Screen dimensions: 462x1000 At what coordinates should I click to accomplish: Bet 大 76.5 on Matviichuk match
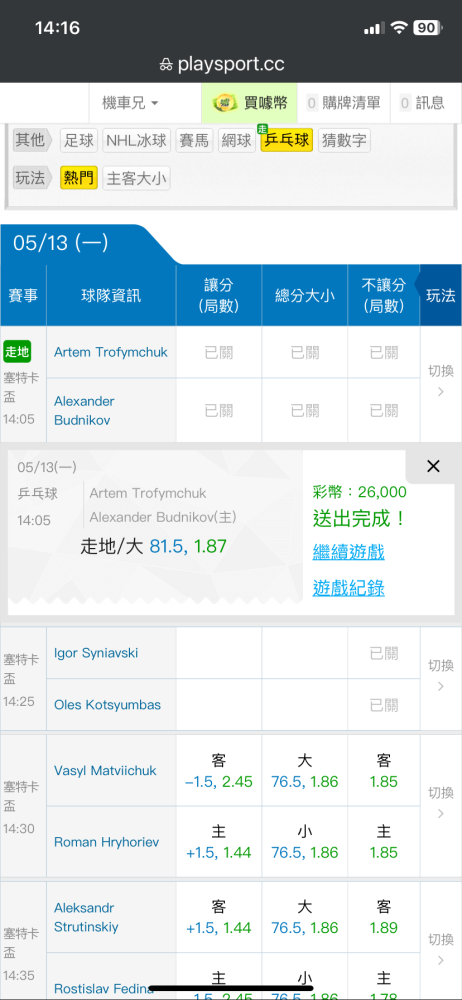pyautogui.click(x=304, y=770)
